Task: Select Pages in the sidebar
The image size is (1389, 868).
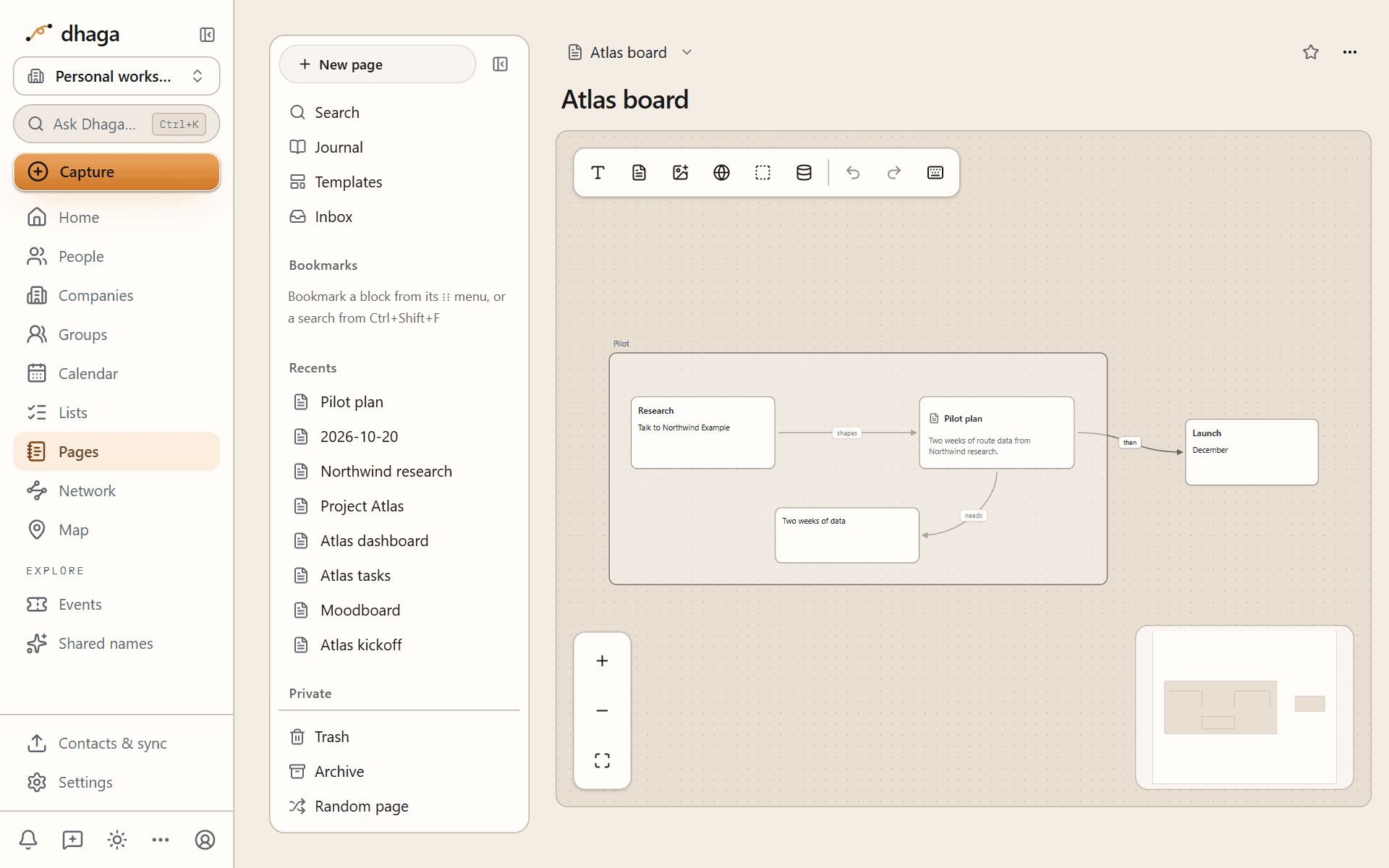Action: pyautogui.click(x=116, y=451)
